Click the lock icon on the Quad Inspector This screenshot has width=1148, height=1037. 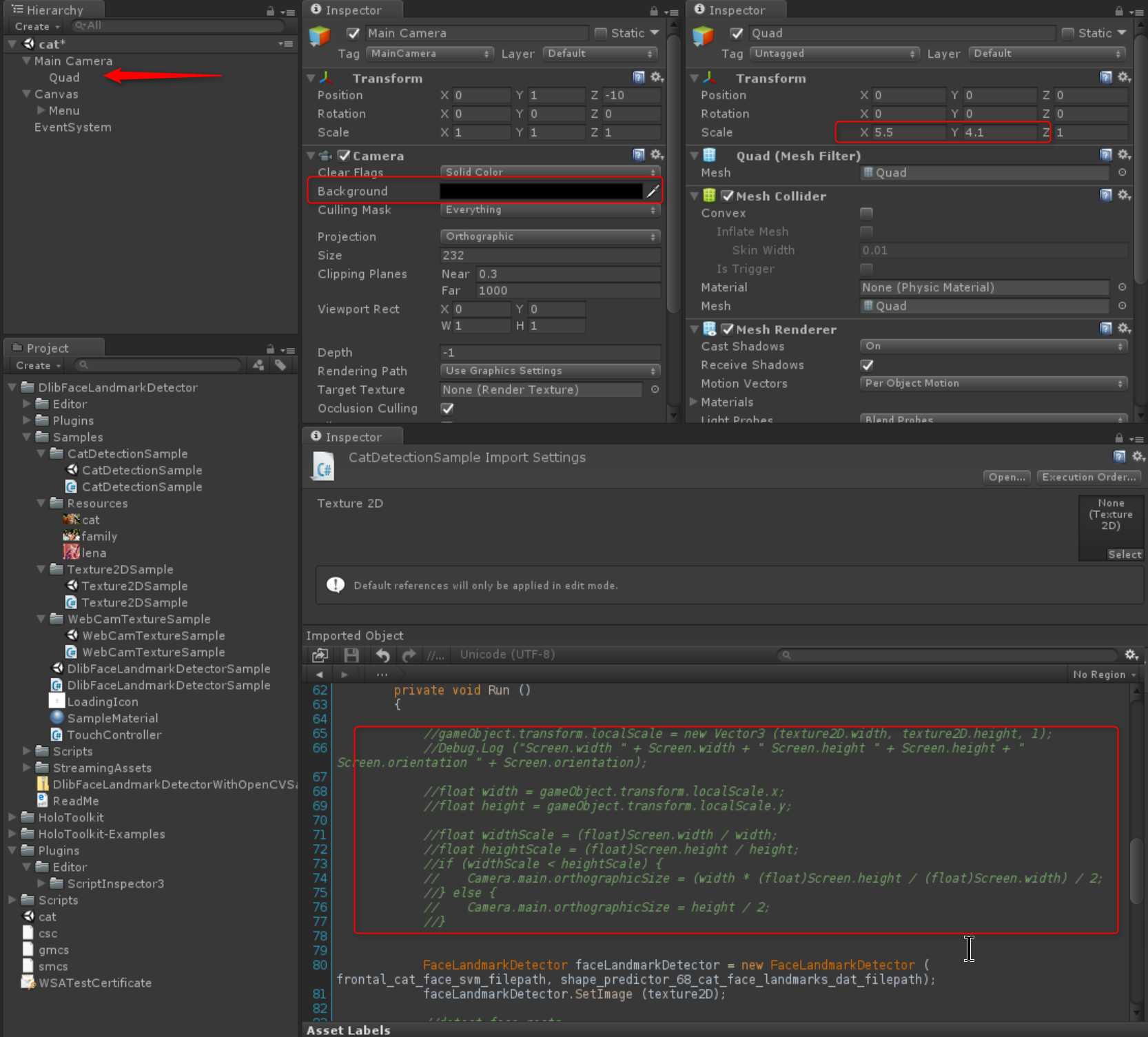point(1118,10)
